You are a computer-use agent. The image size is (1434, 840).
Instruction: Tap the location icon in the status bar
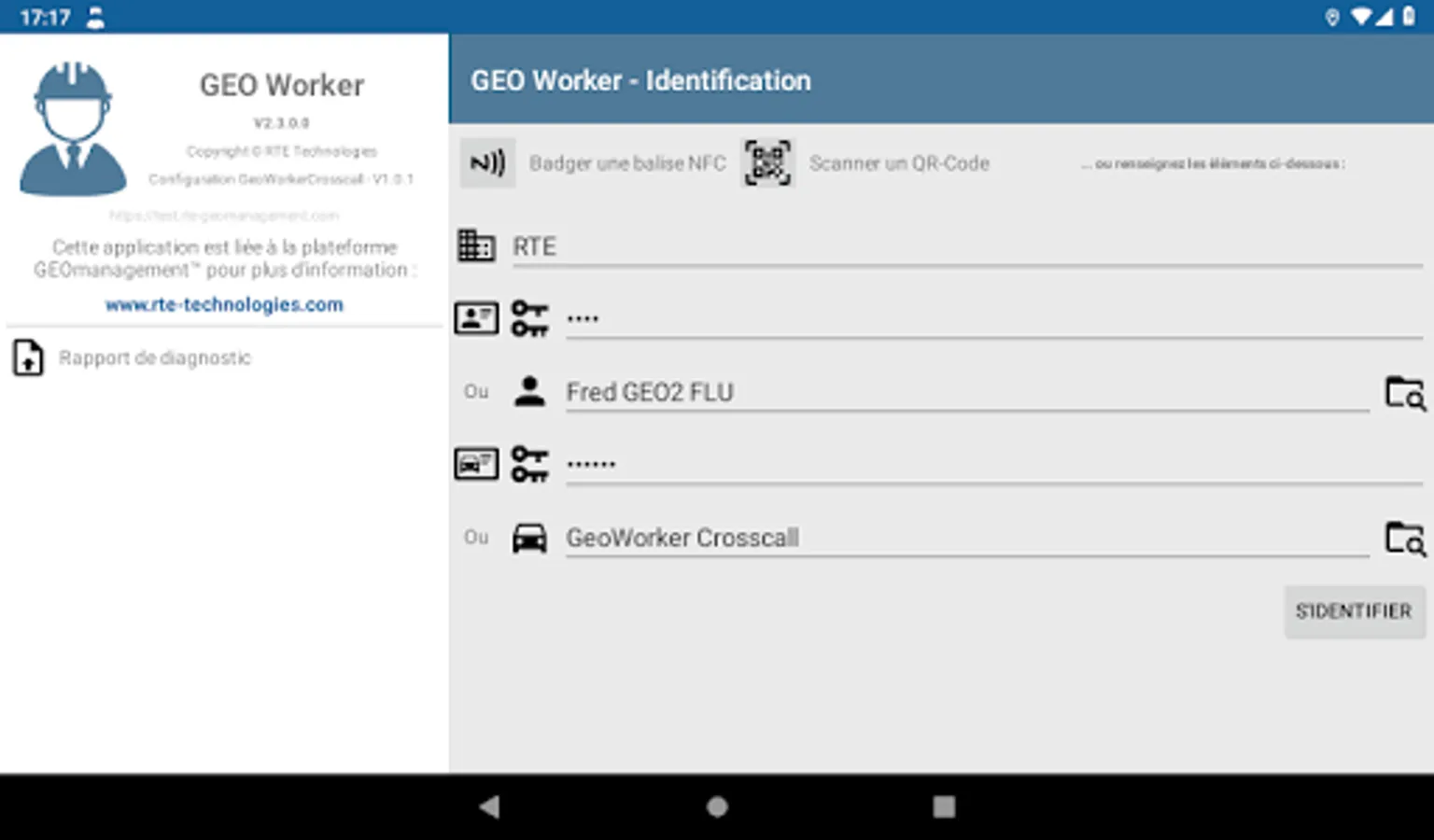pyautogui.click(x=1332, y=18)
